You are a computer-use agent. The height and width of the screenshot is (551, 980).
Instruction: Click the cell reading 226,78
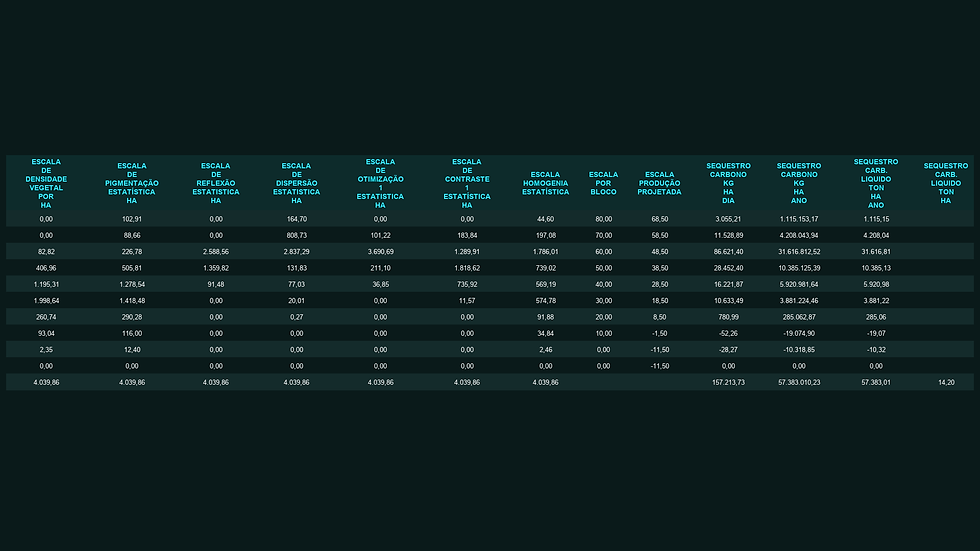point(132,252)
